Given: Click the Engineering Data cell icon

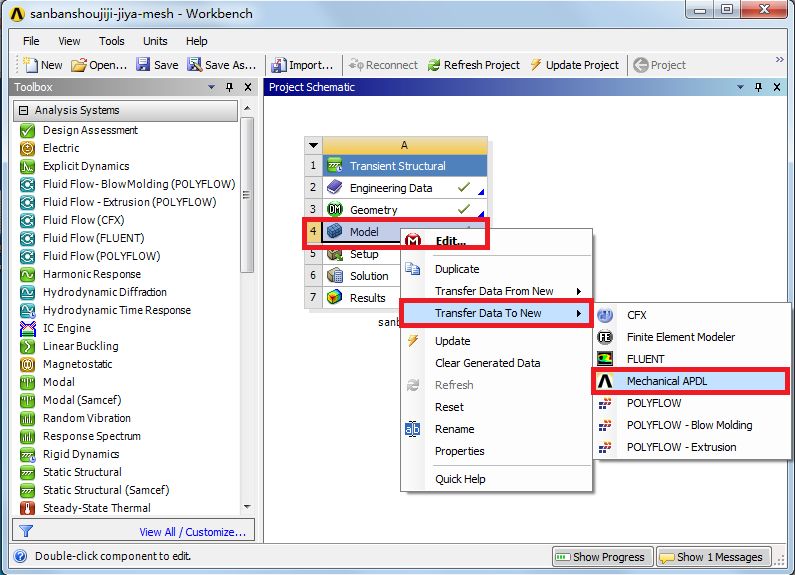Looking at the screenshot, I should click(x=335, y=188).
